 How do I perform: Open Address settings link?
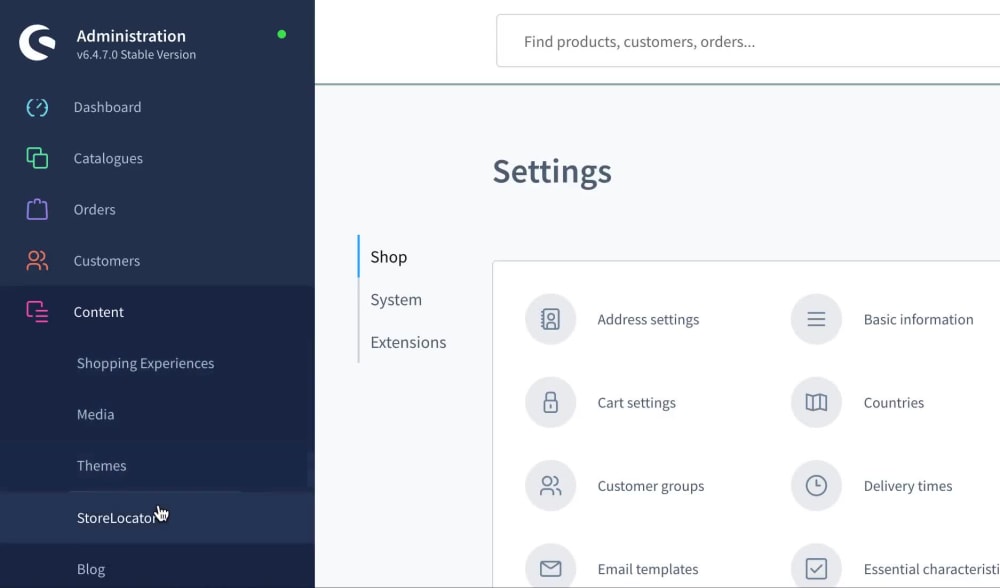coord(648,319)
